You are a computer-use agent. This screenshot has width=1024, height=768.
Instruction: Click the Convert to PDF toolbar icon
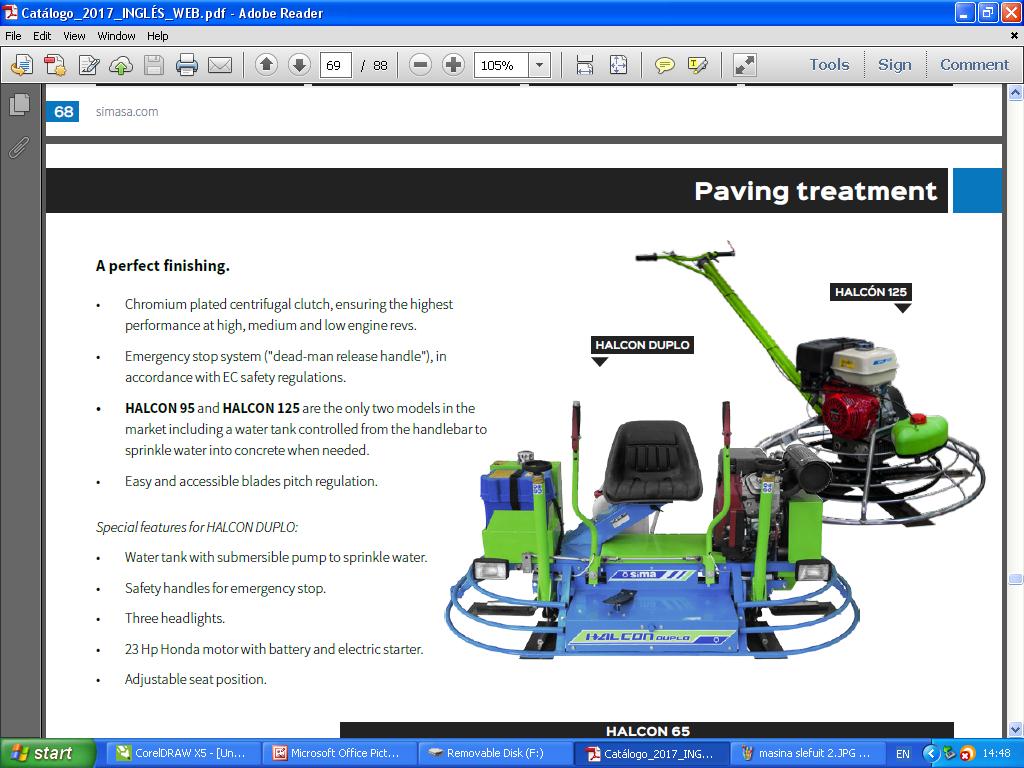pos(55,65)
